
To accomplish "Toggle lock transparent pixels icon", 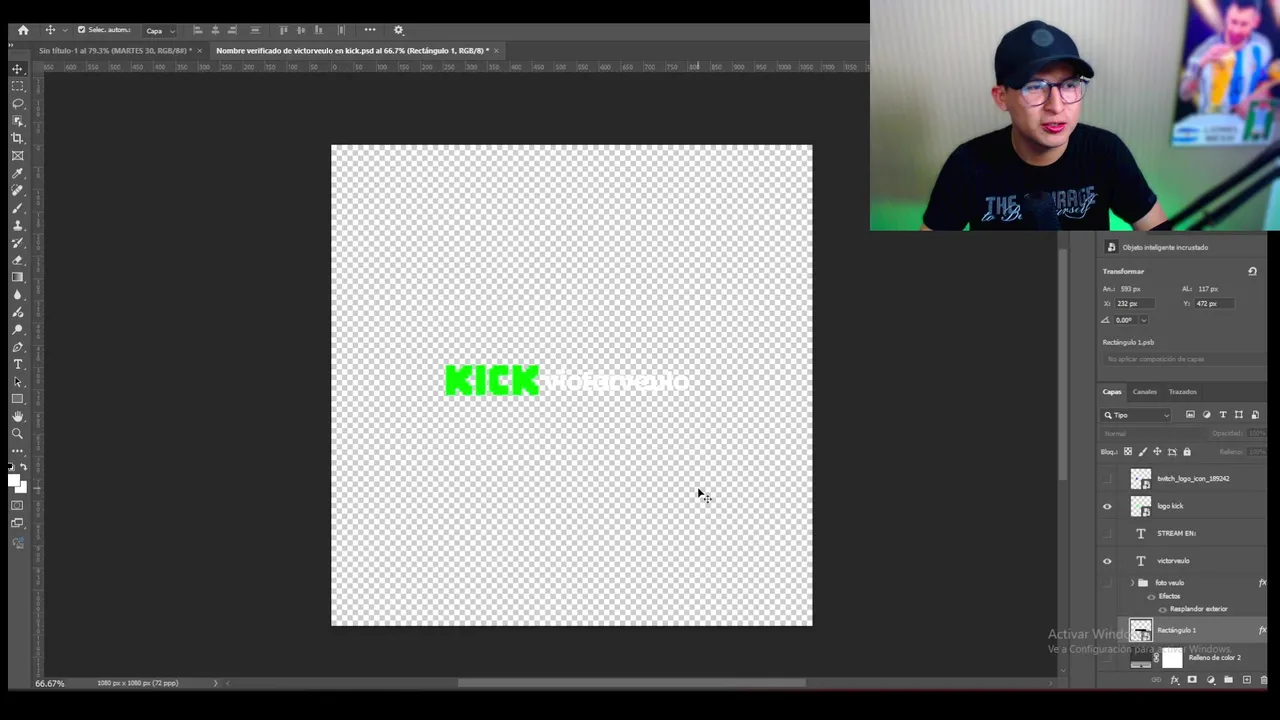I will 1128,452.
